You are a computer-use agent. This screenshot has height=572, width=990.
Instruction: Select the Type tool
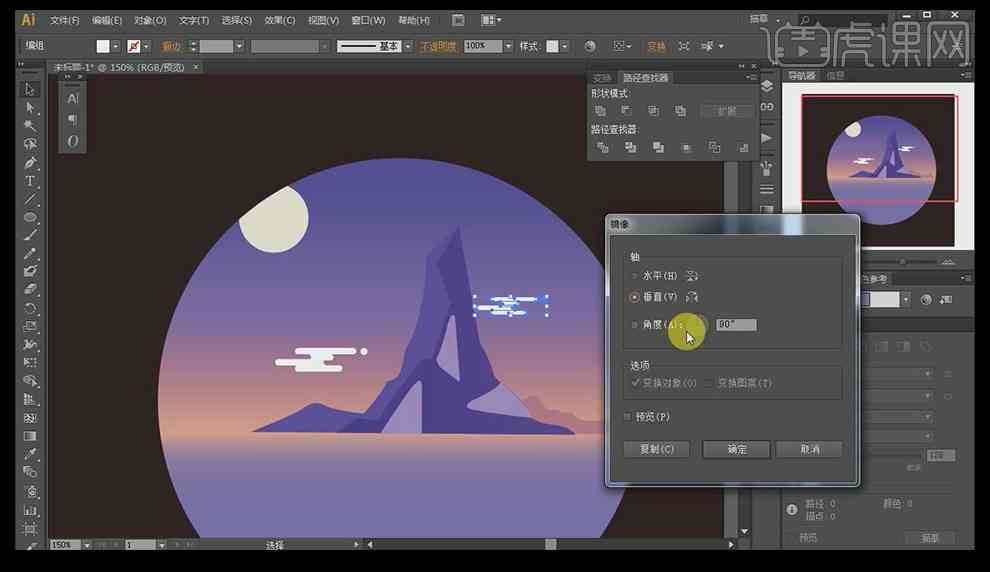30,181
